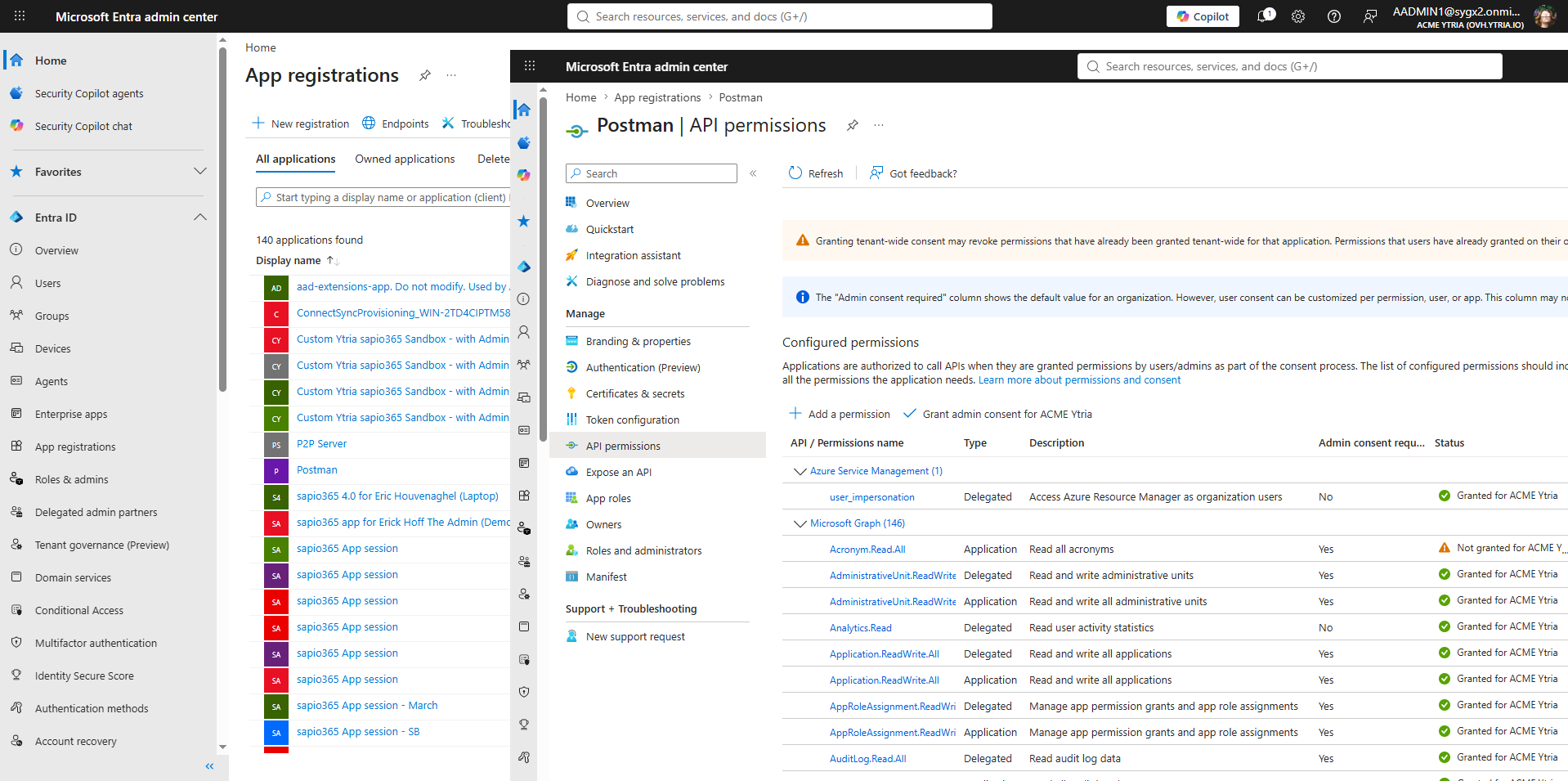This screenshot has width=1568, height=781.
Task: Collapse the Entra ID section in the left navigation
Action: (x=200, y=218)
